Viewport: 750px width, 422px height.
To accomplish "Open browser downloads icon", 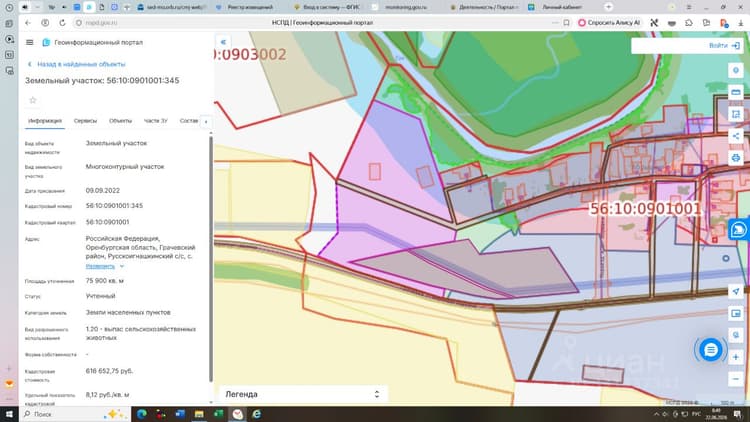I will tap(741, 22).
